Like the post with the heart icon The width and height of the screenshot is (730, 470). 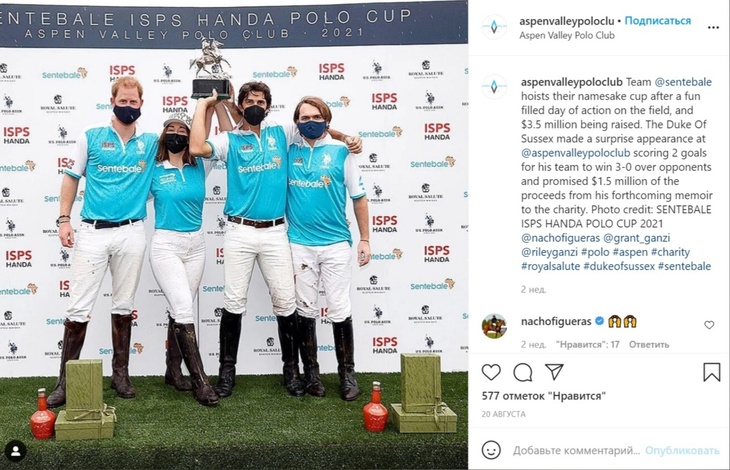click(x=491, y=372)
